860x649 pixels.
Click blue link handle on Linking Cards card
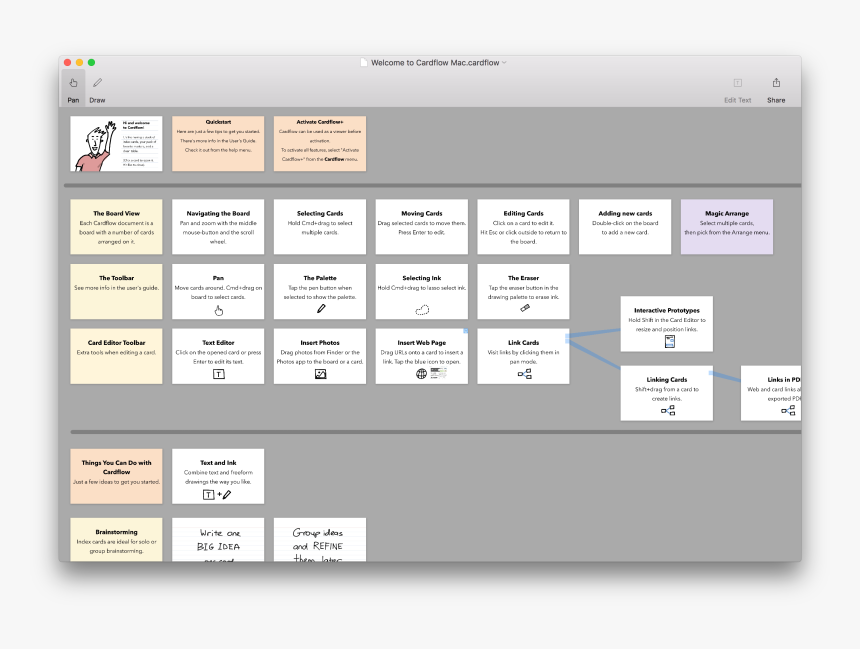point(711,373)
